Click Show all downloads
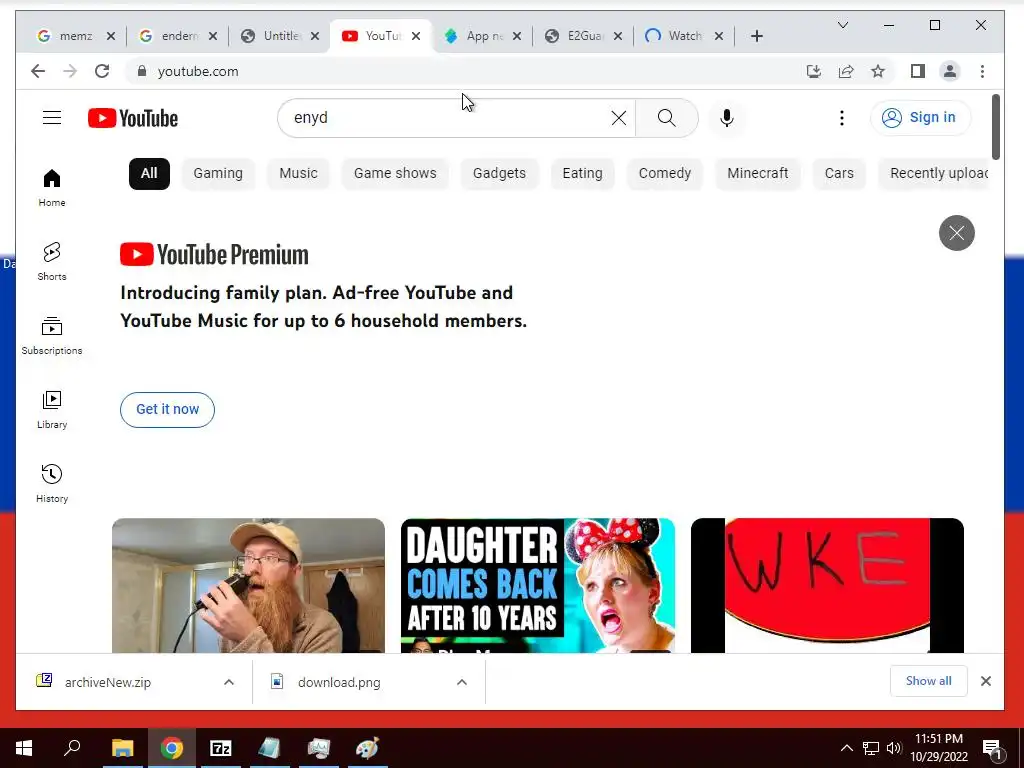Viewport: 1024px width, 768px height. pyautogui.click(x=928, y=681)
